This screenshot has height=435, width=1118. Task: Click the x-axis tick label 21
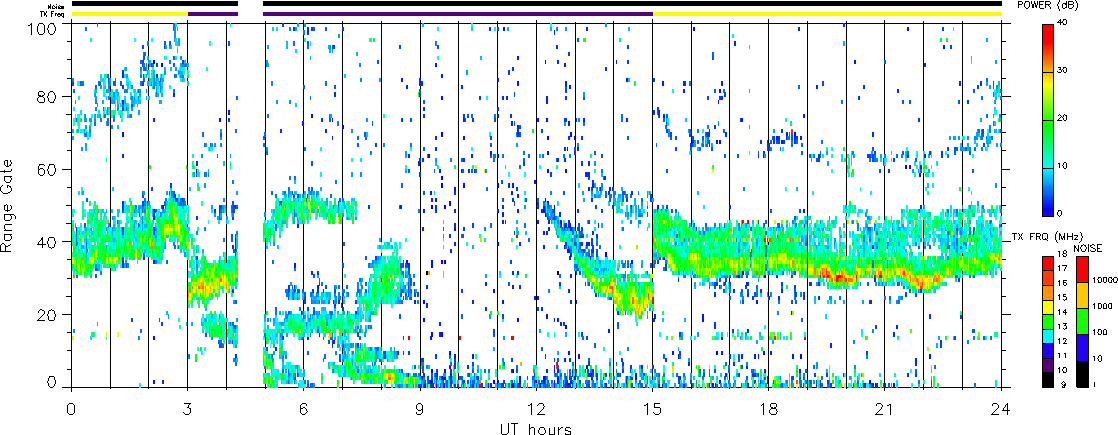click(885, 410)
